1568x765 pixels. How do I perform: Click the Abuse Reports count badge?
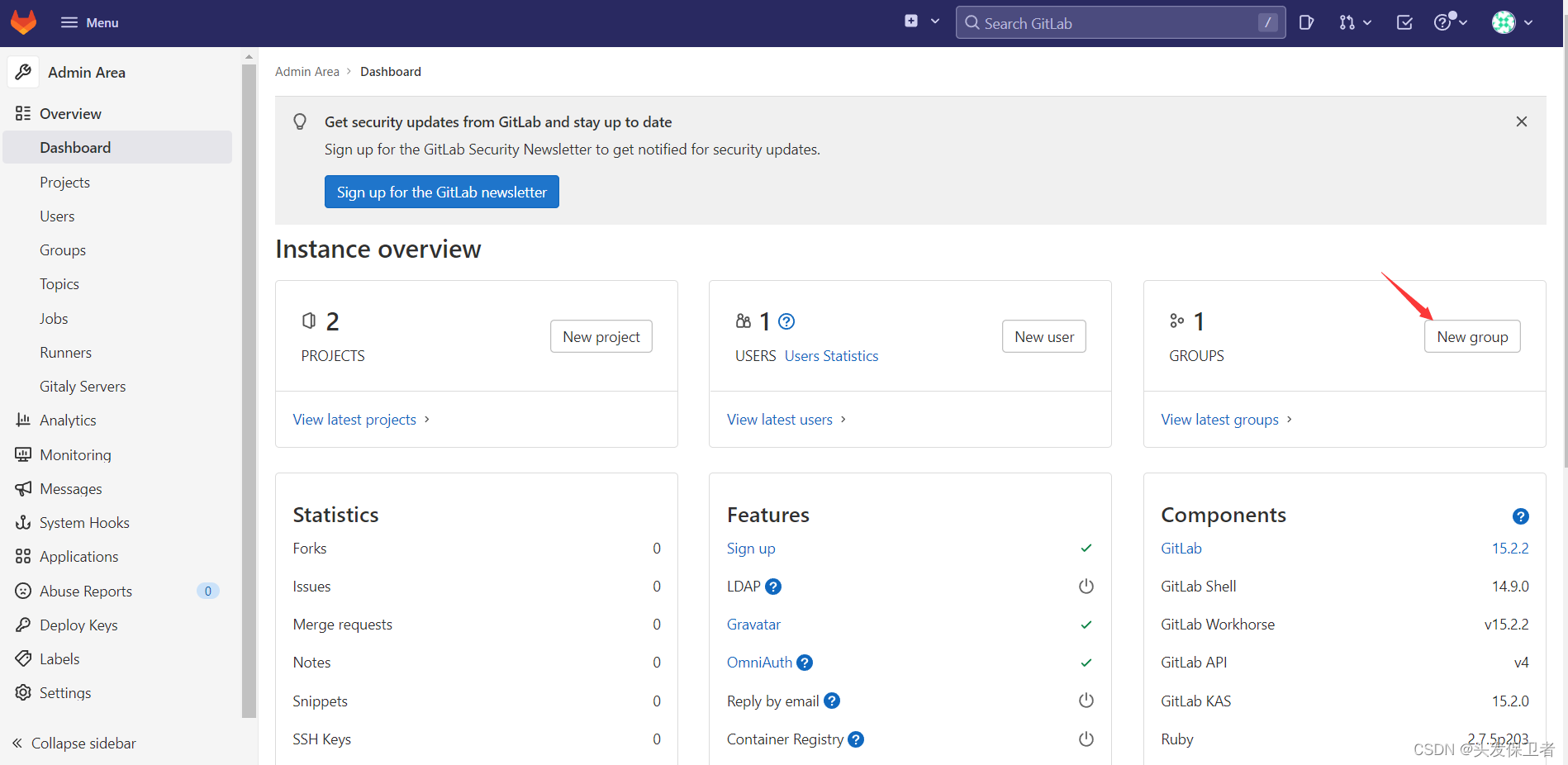(208, 591)
